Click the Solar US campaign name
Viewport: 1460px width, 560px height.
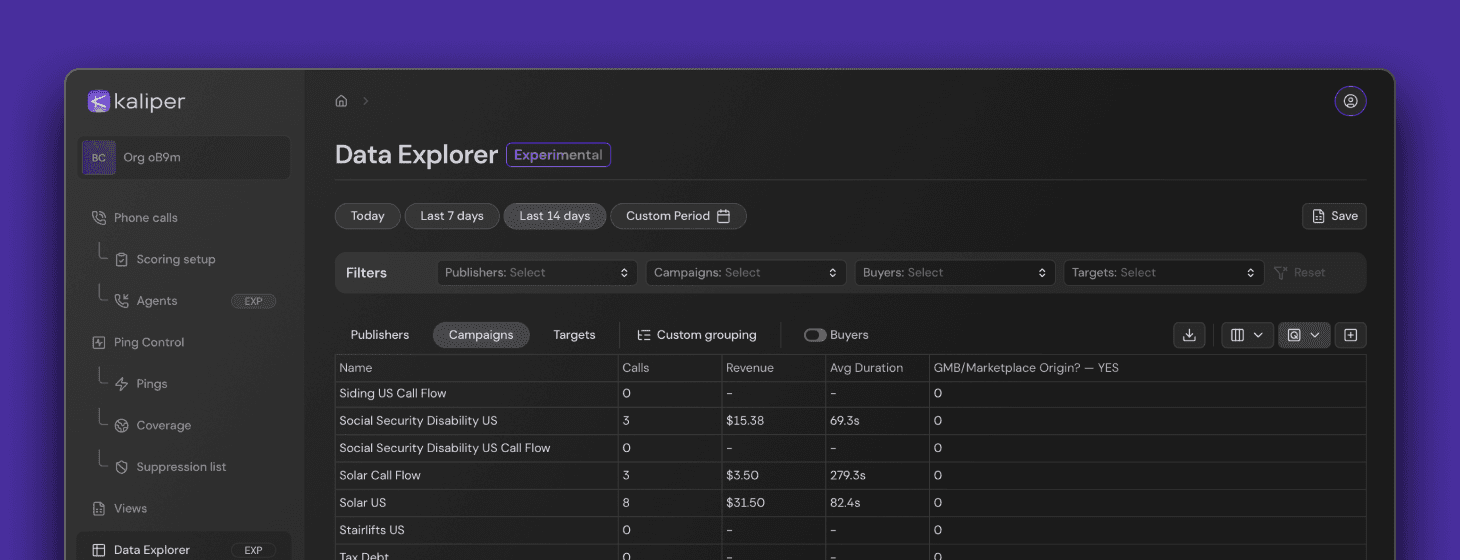[362, 503]
